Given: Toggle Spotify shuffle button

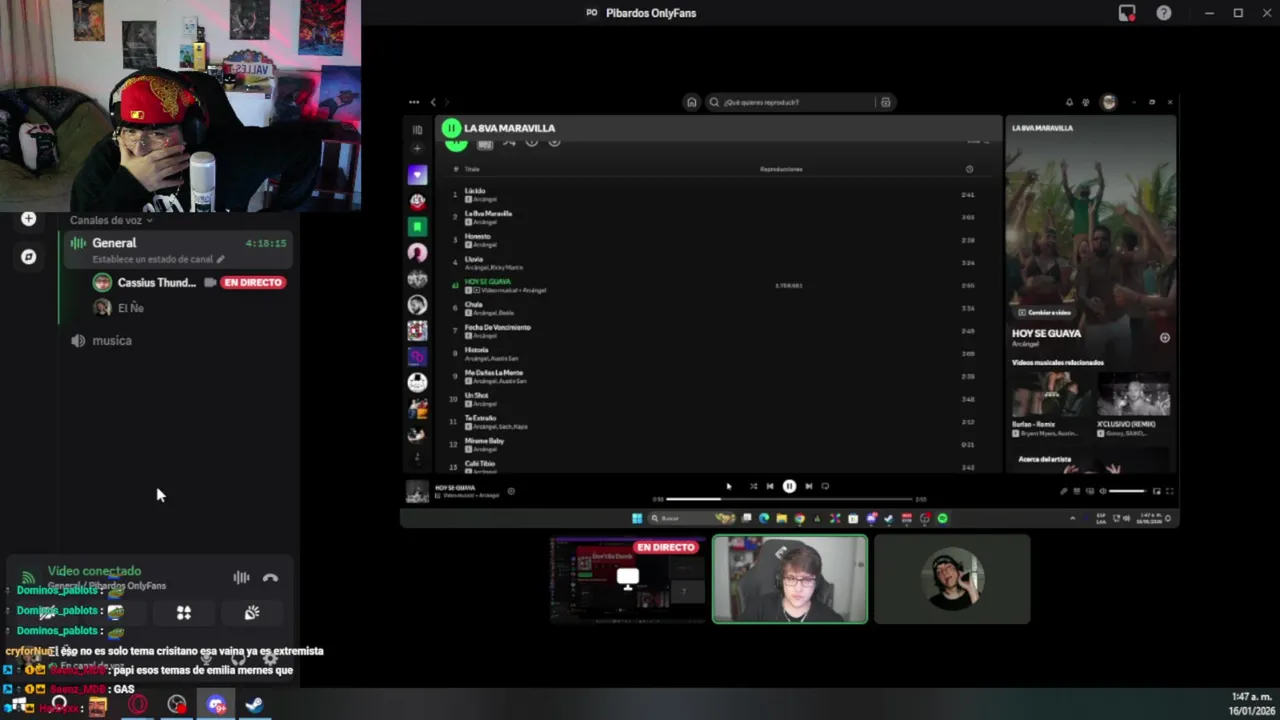Looking at the screenshot, I should point(753,486).
